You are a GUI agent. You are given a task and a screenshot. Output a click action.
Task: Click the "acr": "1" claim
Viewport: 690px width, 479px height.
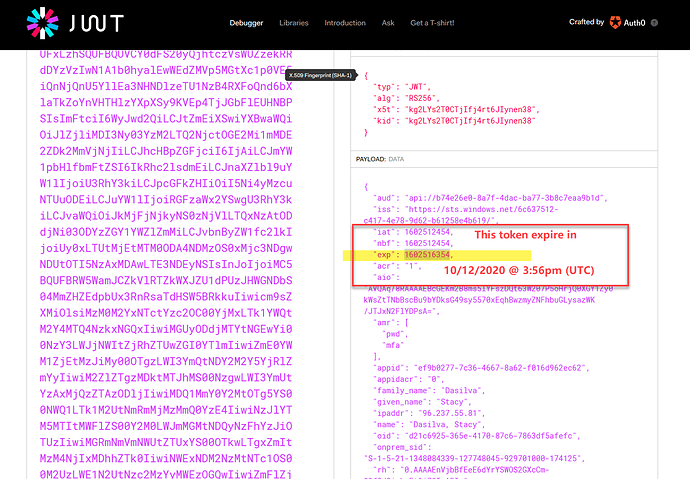[x=397, y=266]
